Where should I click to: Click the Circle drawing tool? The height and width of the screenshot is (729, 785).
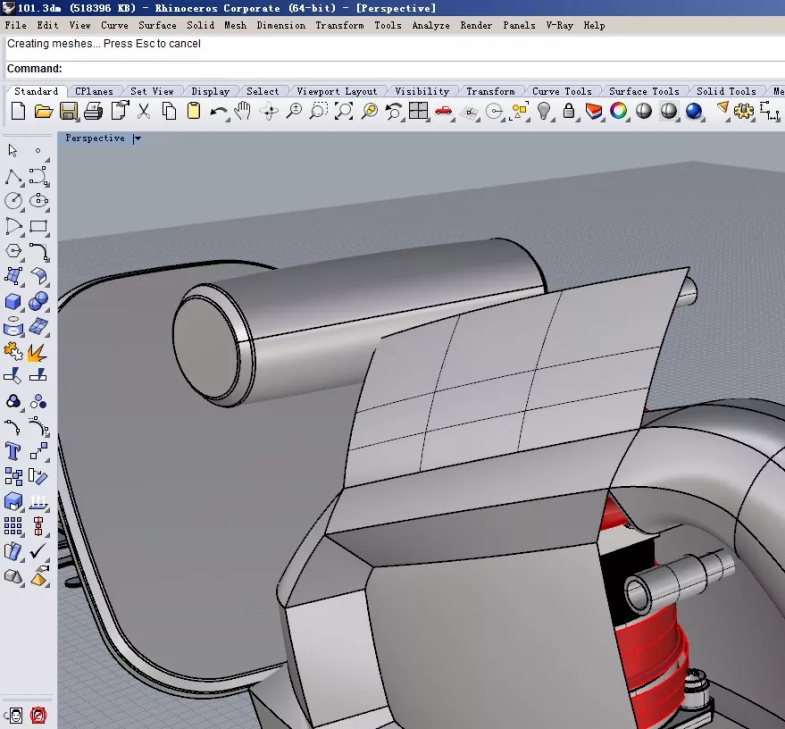point(13,201)
